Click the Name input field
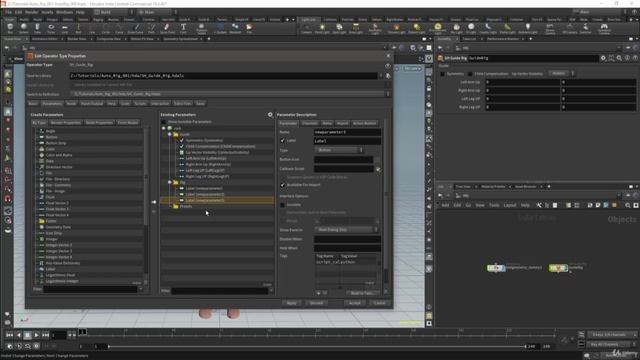 347,132
